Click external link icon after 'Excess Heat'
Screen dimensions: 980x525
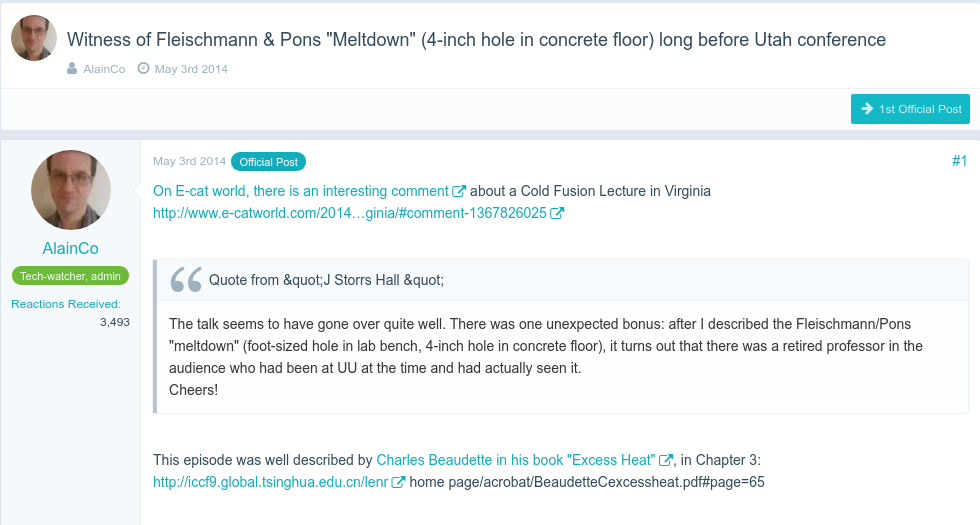[x=666, y=460]
